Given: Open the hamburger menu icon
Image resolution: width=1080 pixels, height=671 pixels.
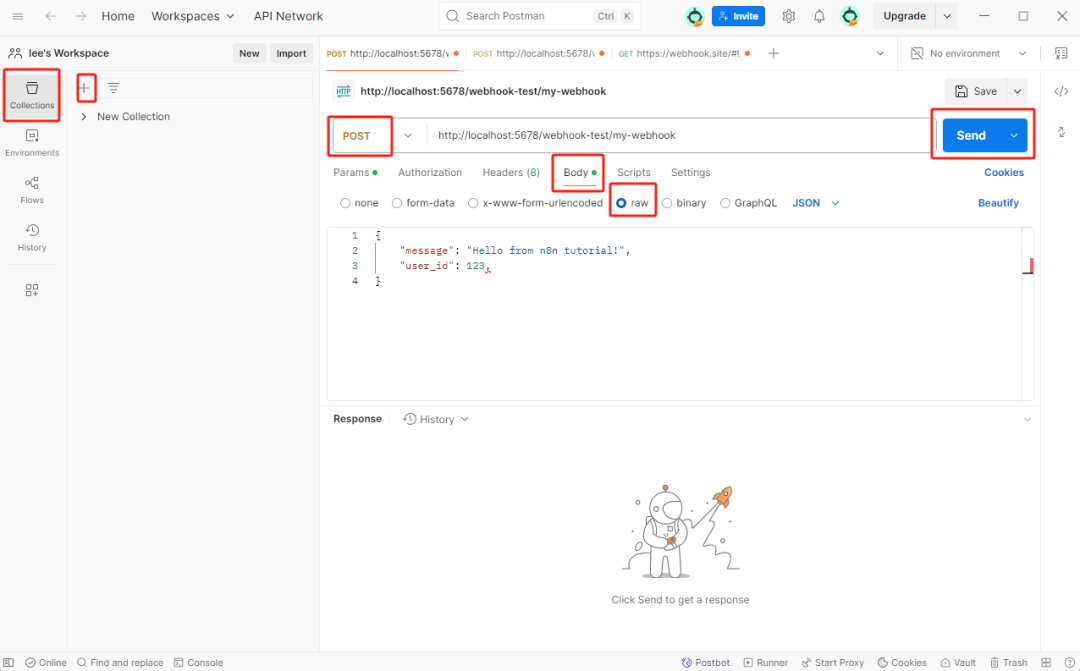Looking at the screenshot, I should (18, 16).
